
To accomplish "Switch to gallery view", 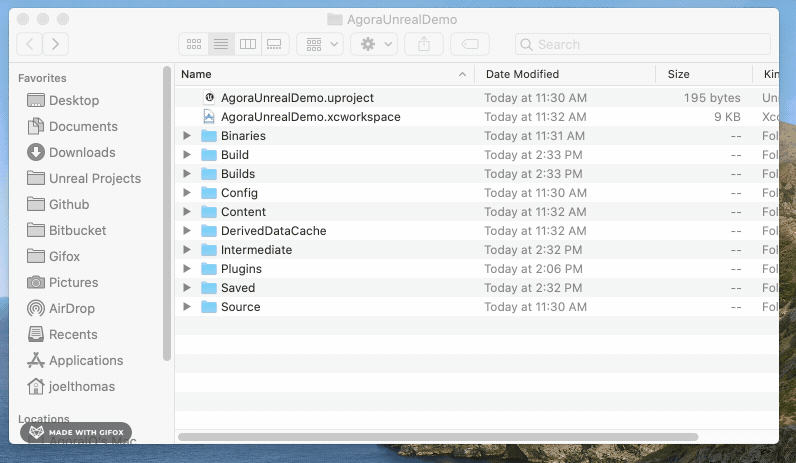I will click(x=275, y=44).
